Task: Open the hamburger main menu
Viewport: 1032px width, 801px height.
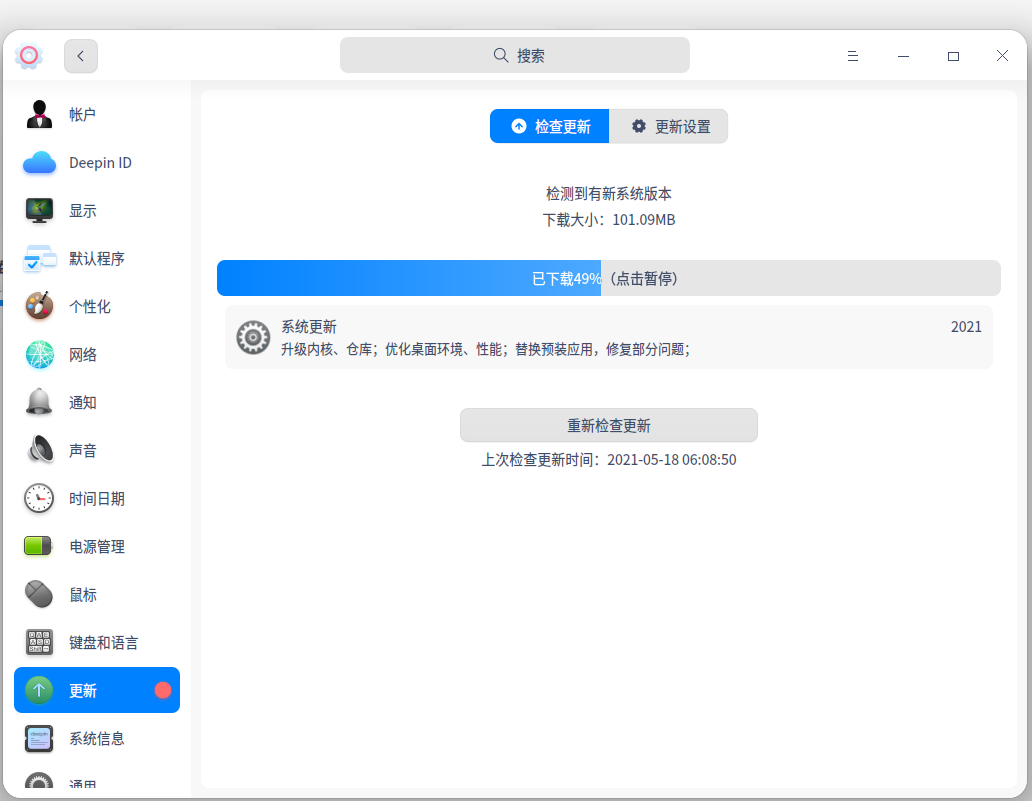Action: (853, 56)
